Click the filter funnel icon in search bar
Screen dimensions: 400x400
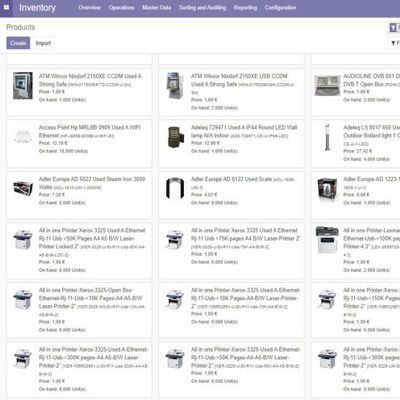pyautogui.click(x=394, y=28)
